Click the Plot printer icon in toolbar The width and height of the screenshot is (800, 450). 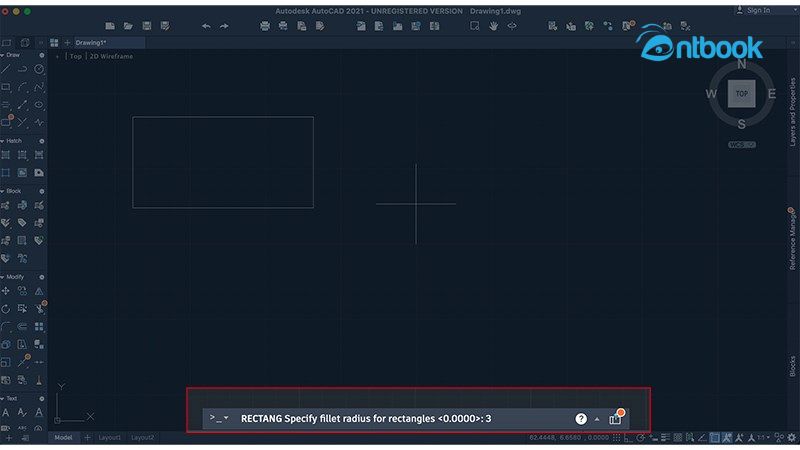[x=264, y=26]
